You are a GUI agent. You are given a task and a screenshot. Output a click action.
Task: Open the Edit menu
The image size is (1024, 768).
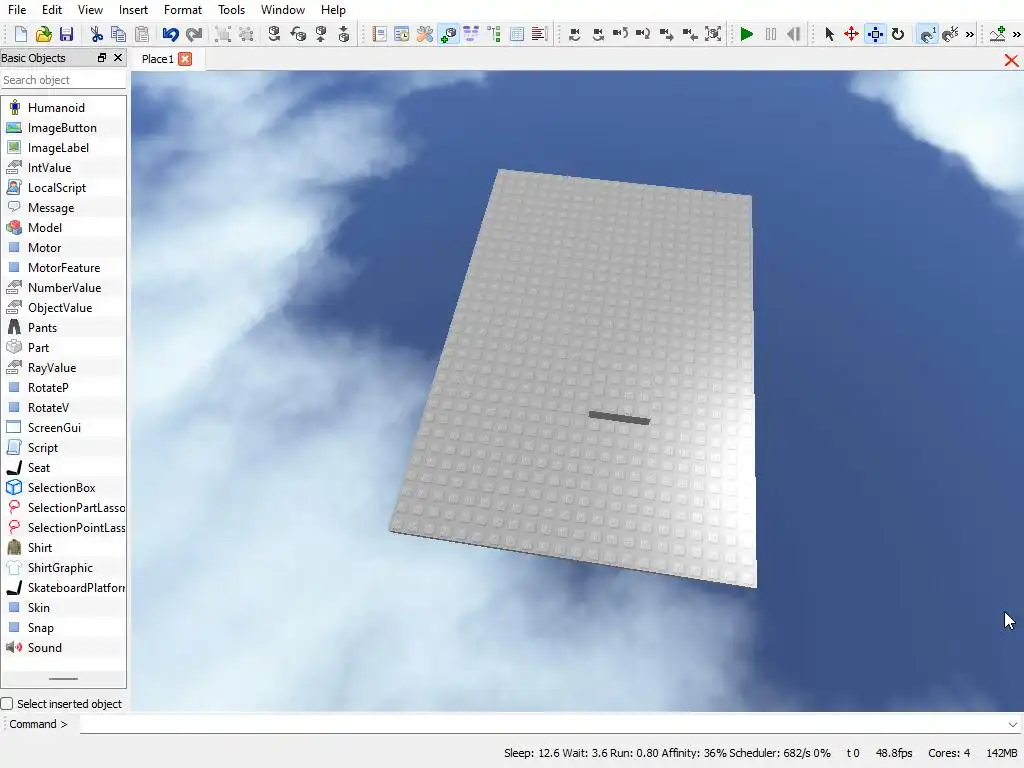[x=52, y=10]
